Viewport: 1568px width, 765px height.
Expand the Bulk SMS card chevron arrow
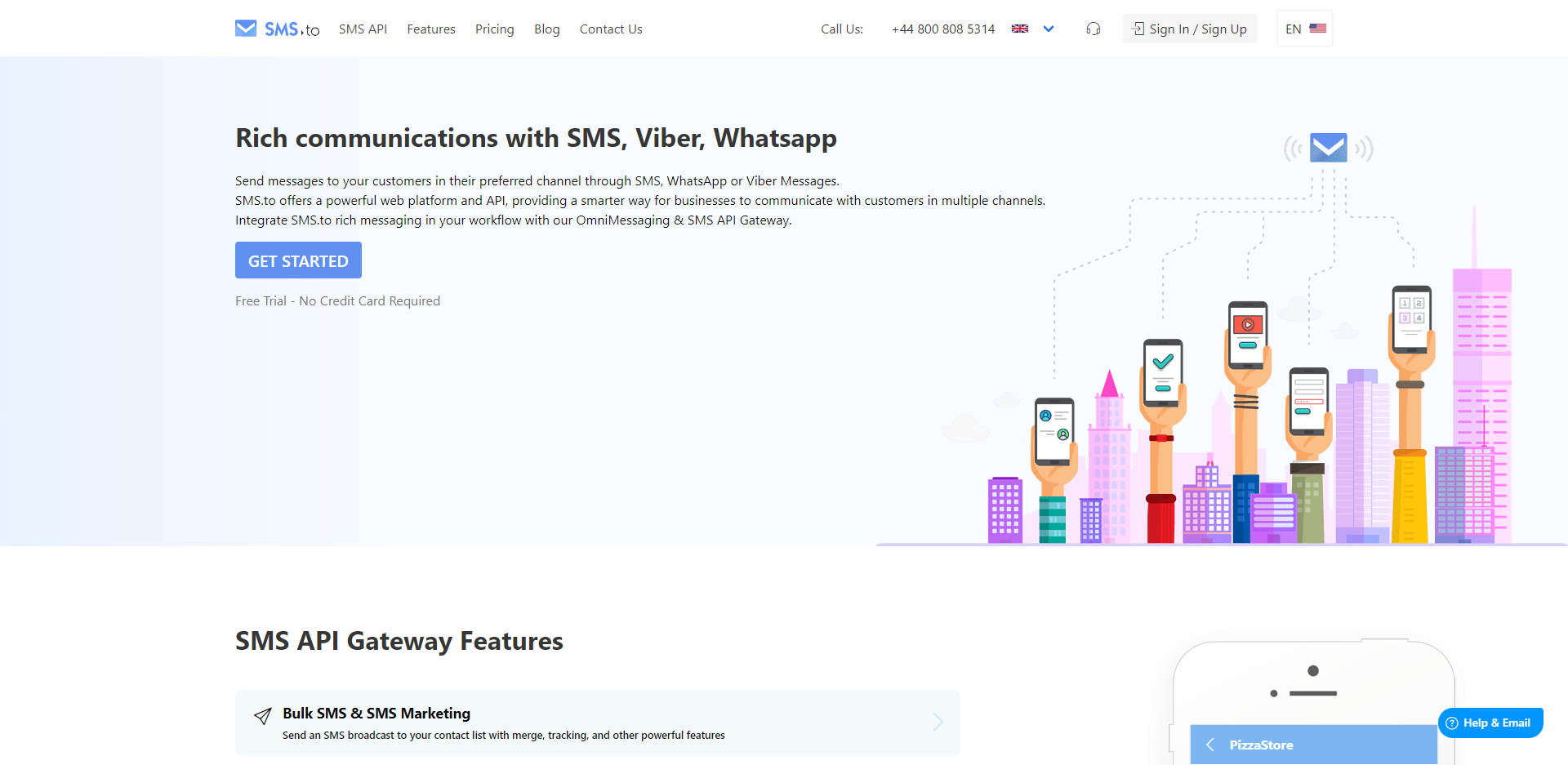[x=938, y=722]
